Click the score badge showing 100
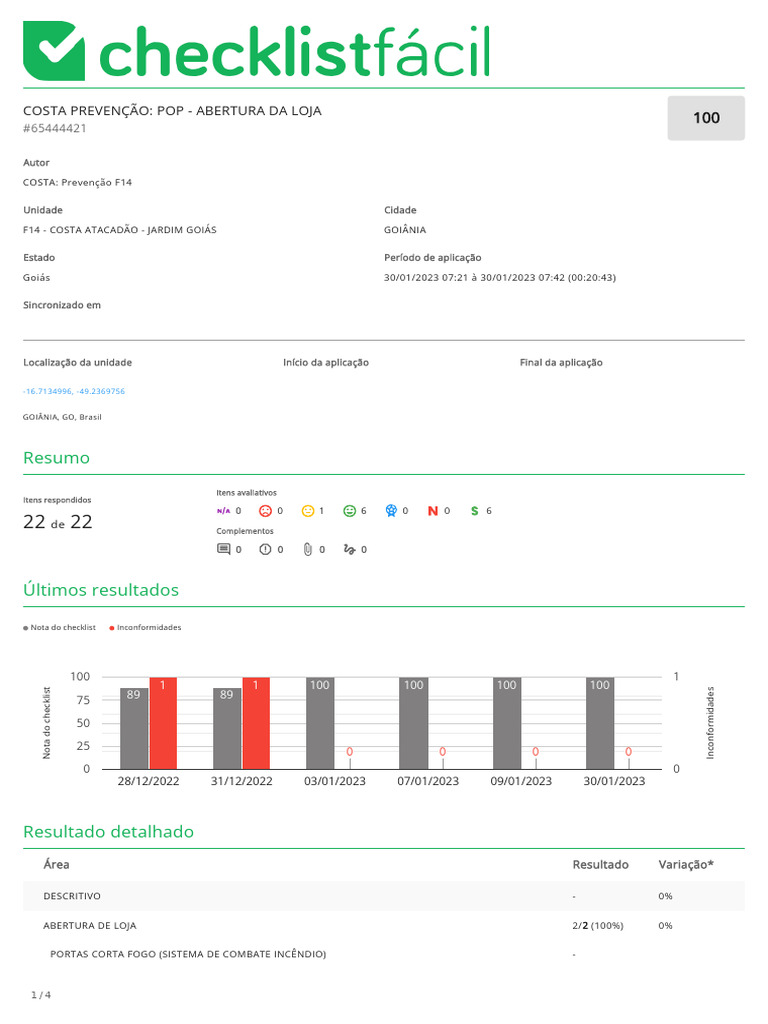 pyautogui.click(x=706, y=118)
